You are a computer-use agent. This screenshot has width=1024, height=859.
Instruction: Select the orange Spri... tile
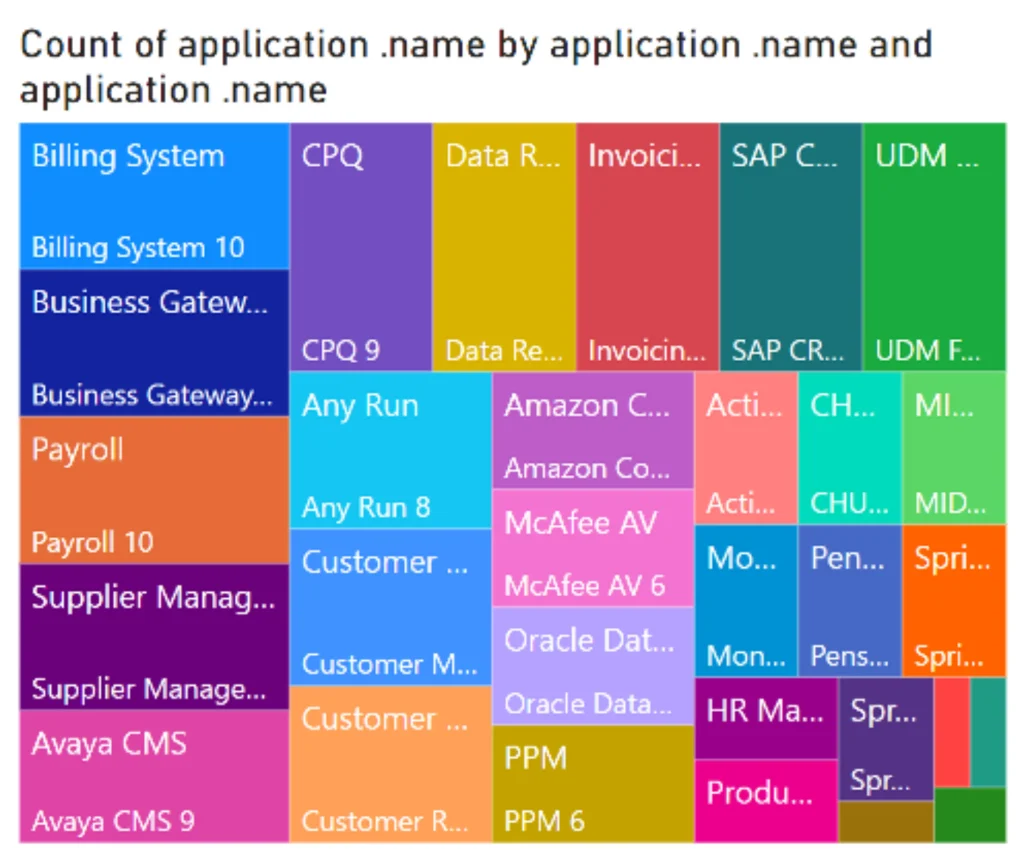(x=954, y=600)
